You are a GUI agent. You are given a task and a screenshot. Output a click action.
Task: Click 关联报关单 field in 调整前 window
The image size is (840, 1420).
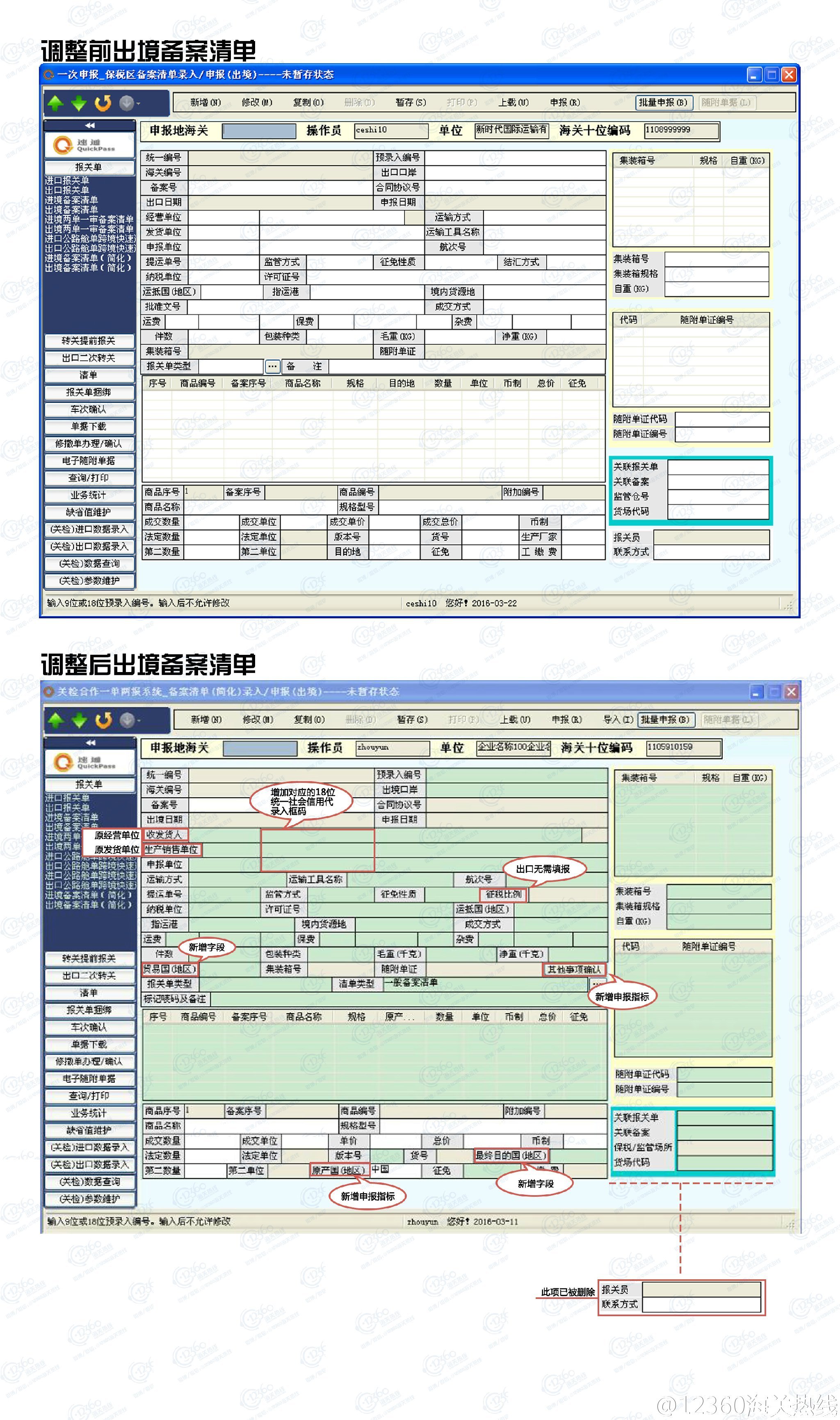click(718, 467)
